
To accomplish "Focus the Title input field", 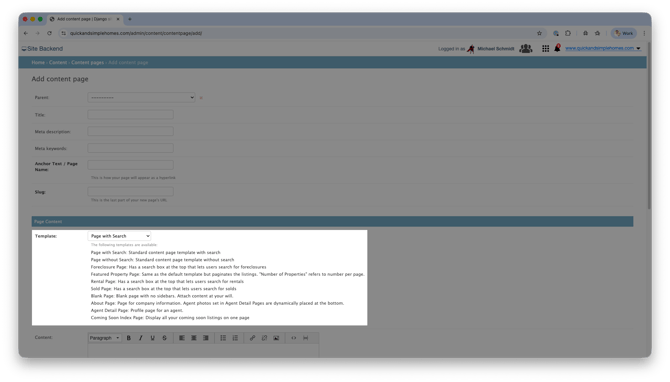I will pyautogui.click(x=130, y=115).
